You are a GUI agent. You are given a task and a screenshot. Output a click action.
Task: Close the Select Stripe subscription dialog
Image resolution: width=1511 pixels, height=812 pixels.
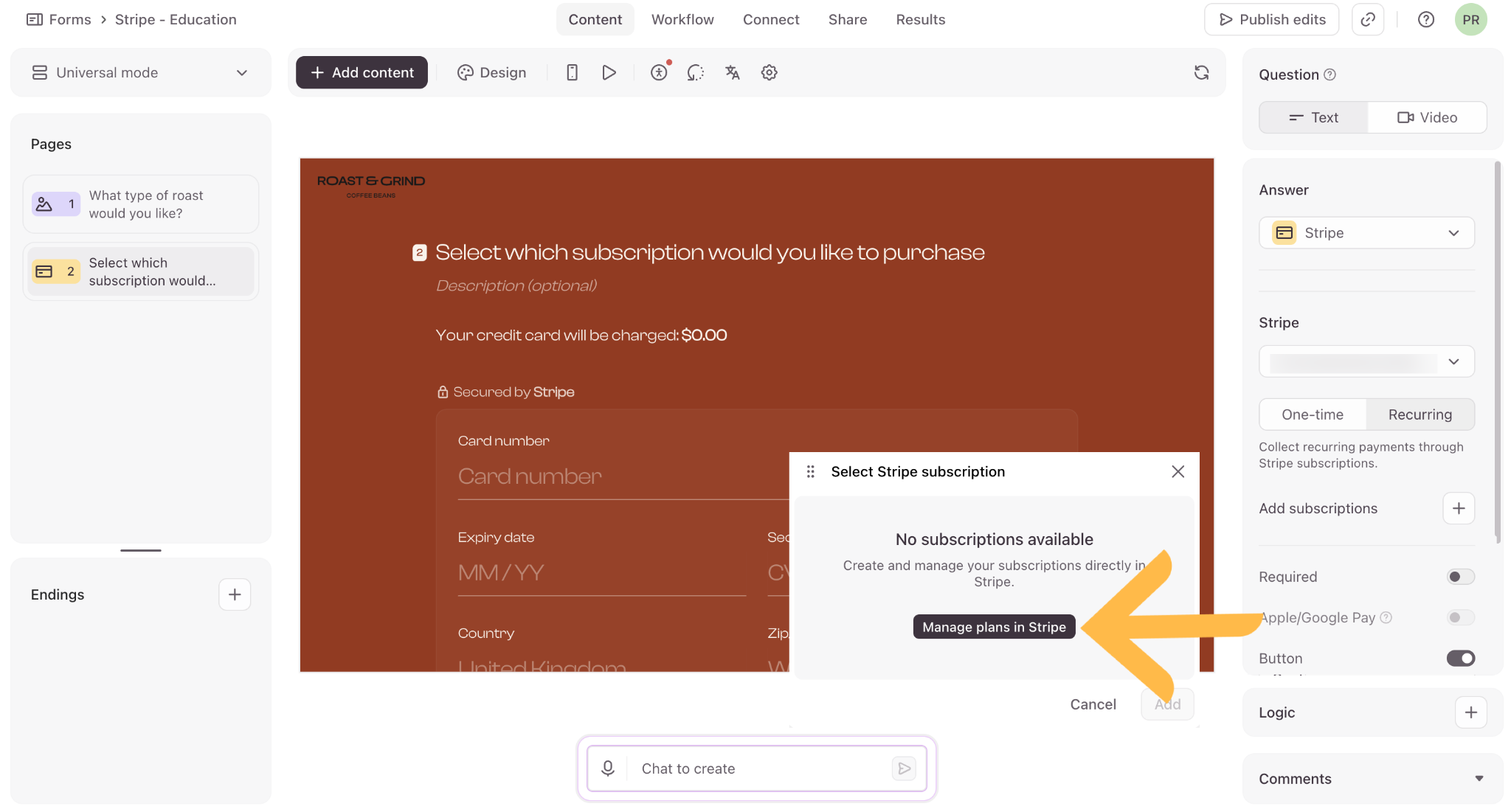pyautogui.click(x=1178, y=471)
